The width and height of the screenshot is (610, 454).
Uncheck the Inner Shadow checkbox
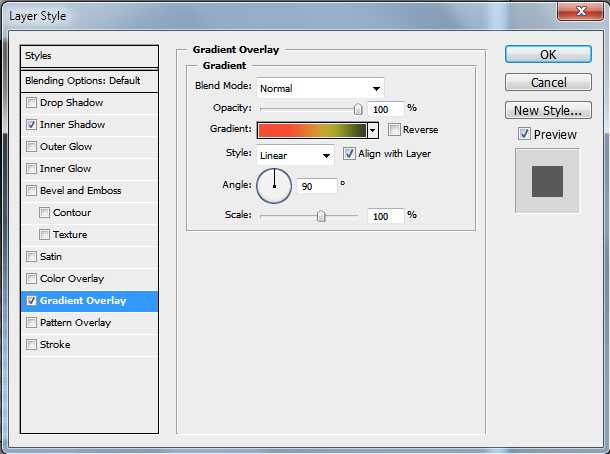(32, 125)
